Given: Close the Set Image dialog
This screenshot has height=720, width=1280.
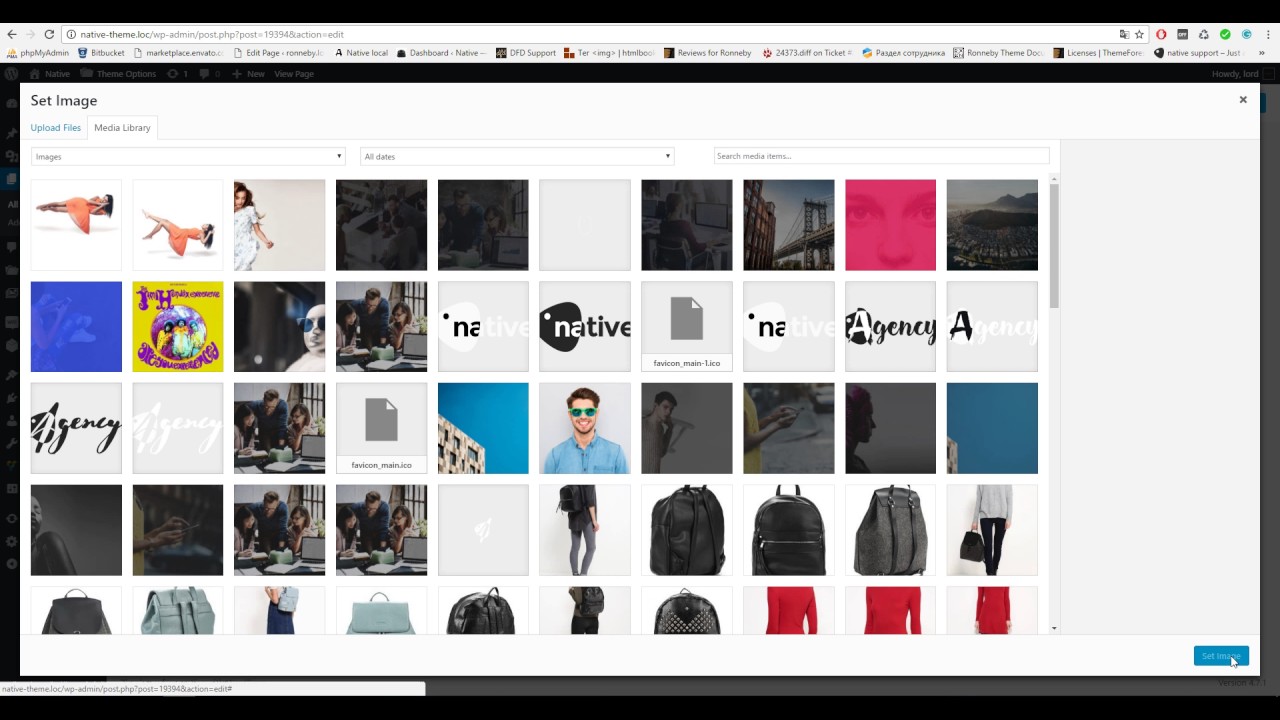Looking at the screenshot, I should click(x=1243, y=100).
